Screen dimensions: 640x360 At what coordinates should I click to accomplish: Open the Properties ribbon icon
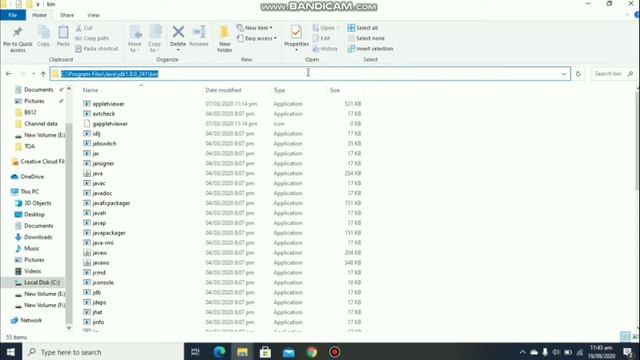296,33
